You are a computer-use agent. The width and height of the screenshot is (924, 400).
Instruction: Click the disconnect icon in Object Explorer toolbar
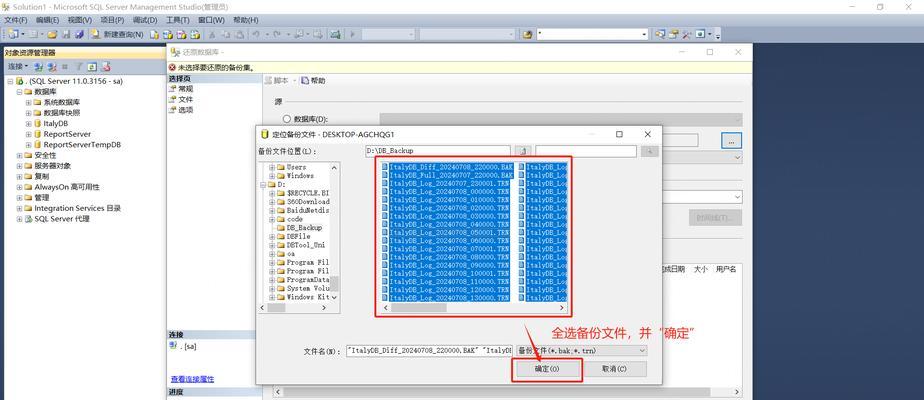pyautogui.click(x=52, y=67)
